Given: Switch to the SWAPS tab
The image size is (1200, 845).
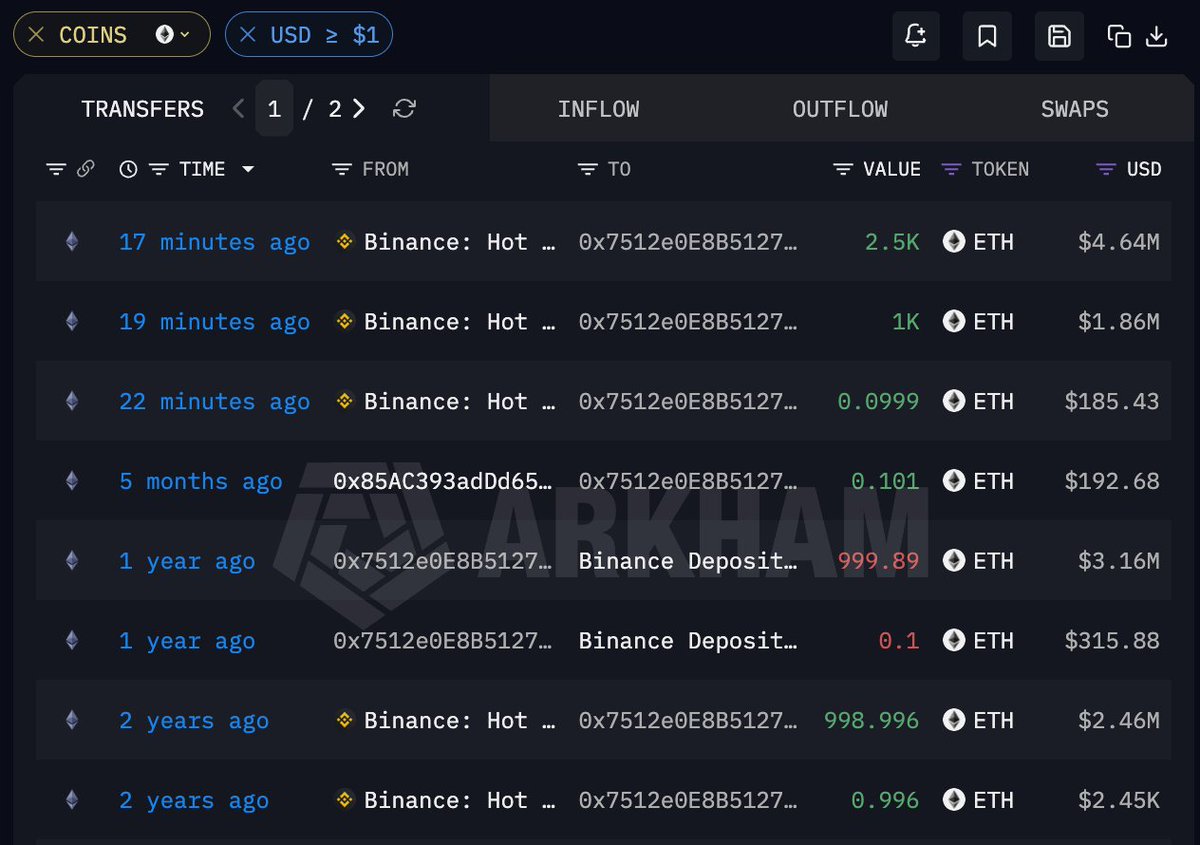Looking at the screenshot, I should click(x=1075, y=109).
